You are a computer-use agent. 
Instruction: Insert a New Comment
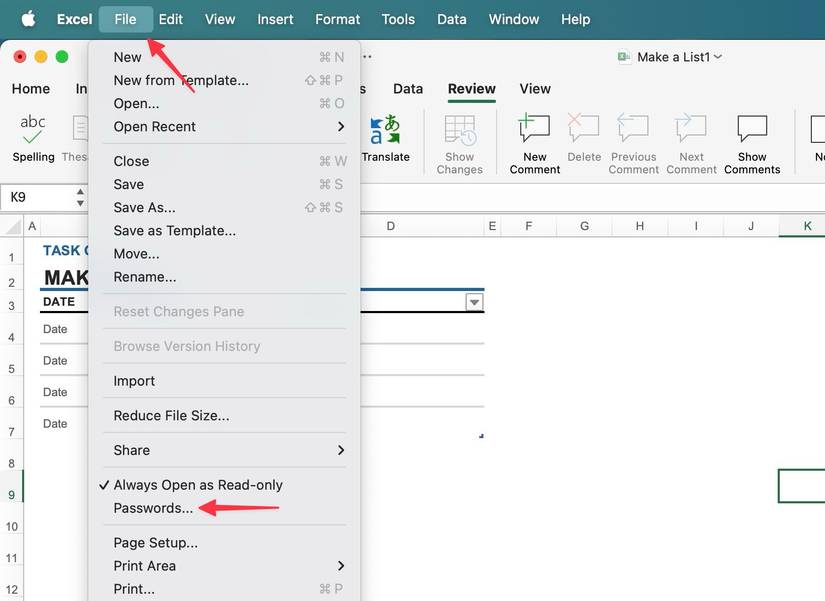(x=534, y=140)
